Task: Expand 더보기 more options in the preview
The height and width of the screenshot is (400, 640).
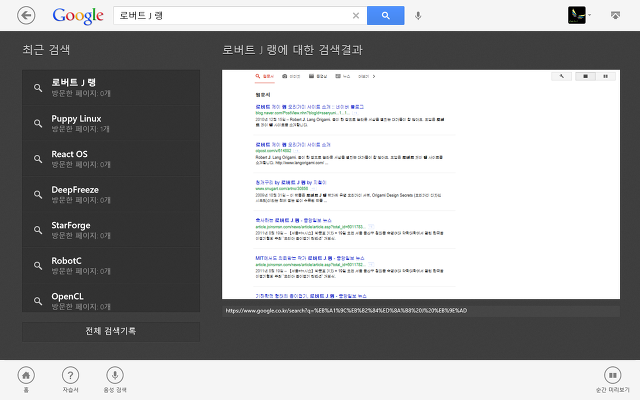Action: tap(367, 76)
